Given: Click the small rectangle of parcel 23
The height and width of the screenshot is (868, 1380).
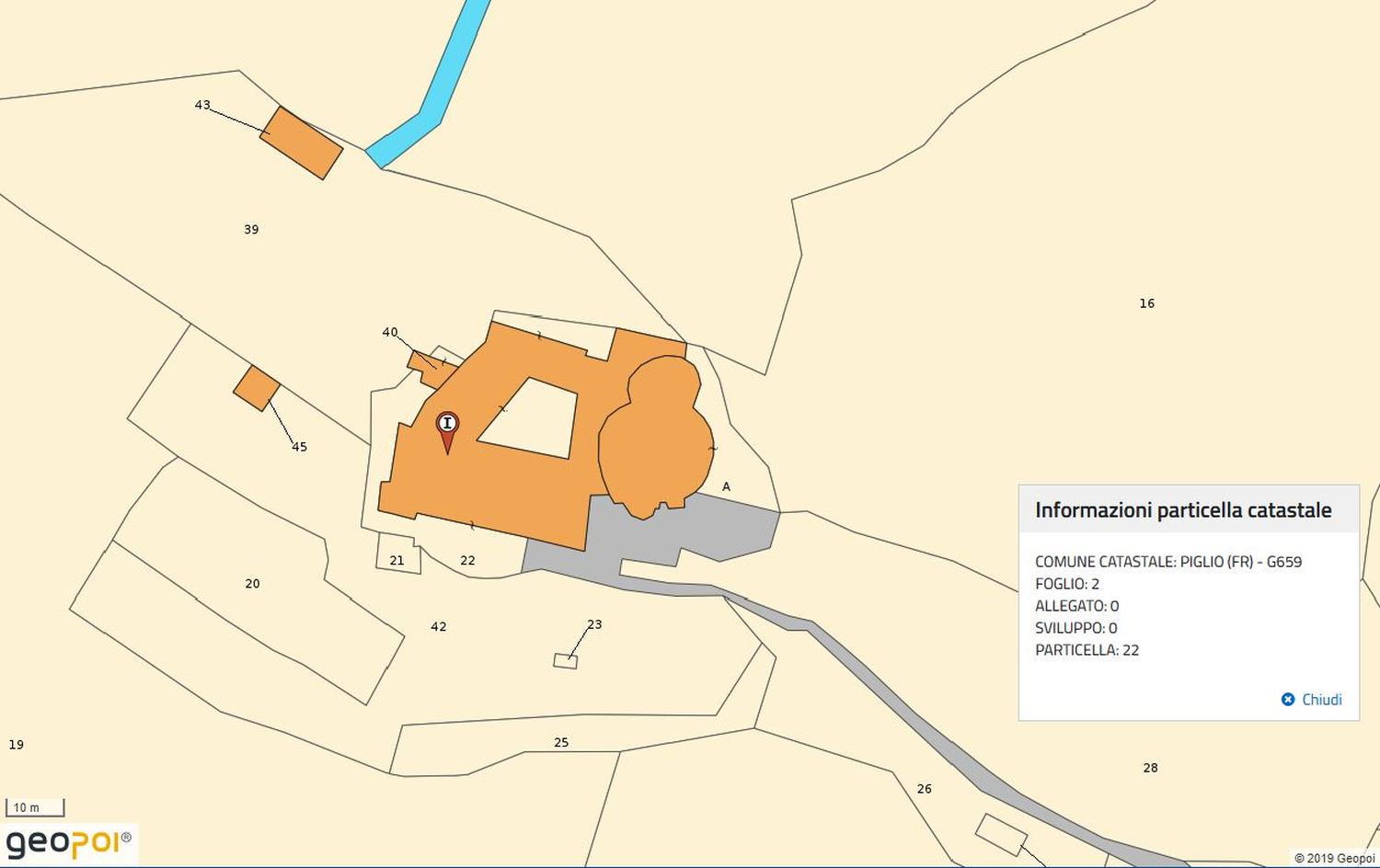Looking at the screenshot, I should point(565,661).
